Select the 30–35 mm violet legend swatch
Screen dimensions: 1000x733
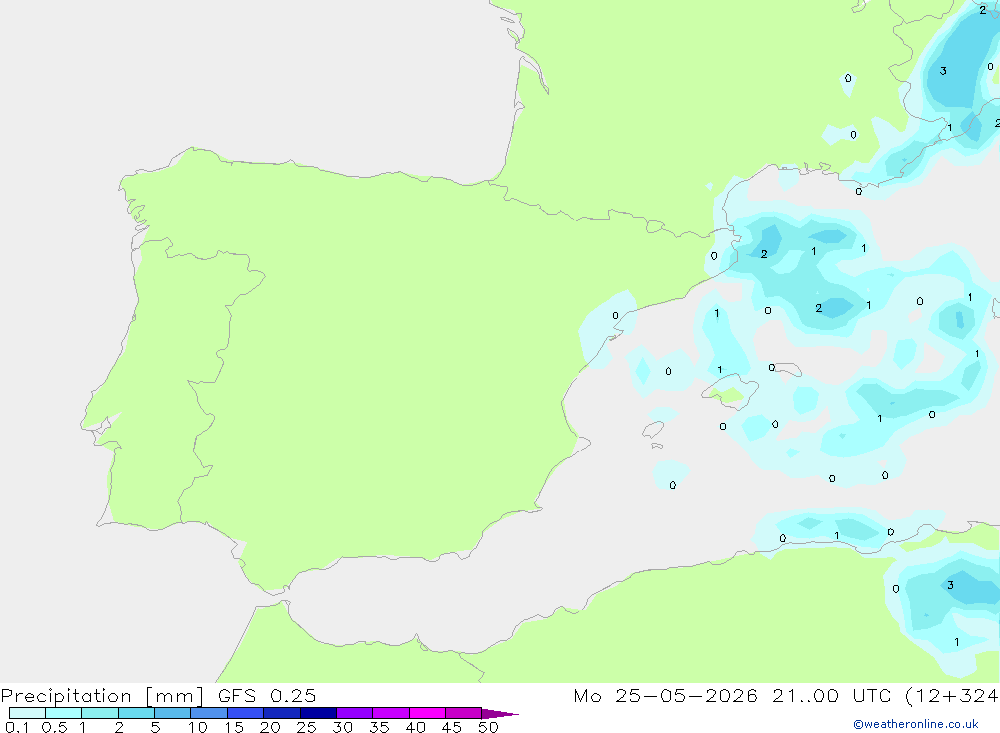[355, 713]
